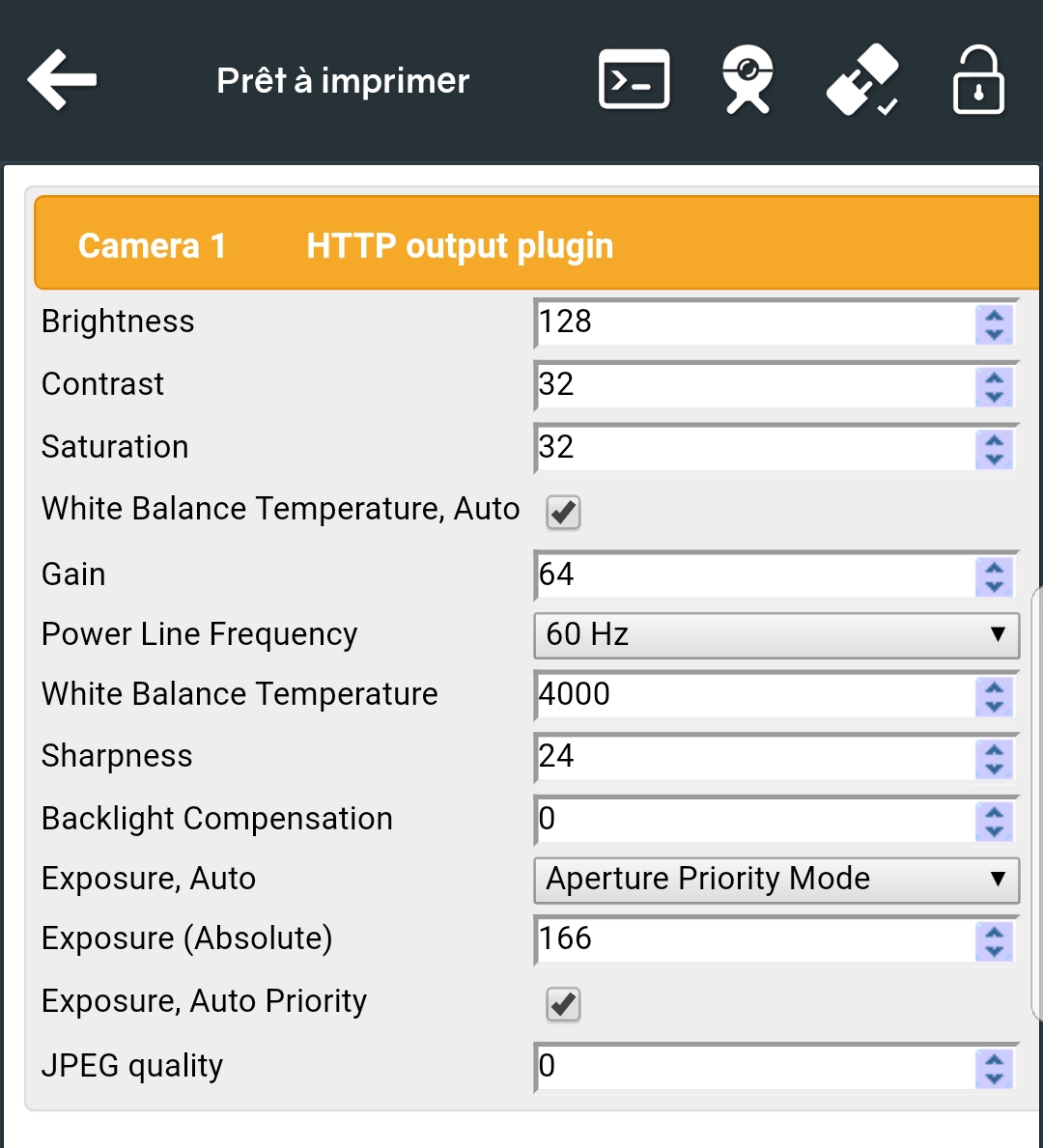
Task: Click the Backlight Compensation value field
Action: click(753, 820)
